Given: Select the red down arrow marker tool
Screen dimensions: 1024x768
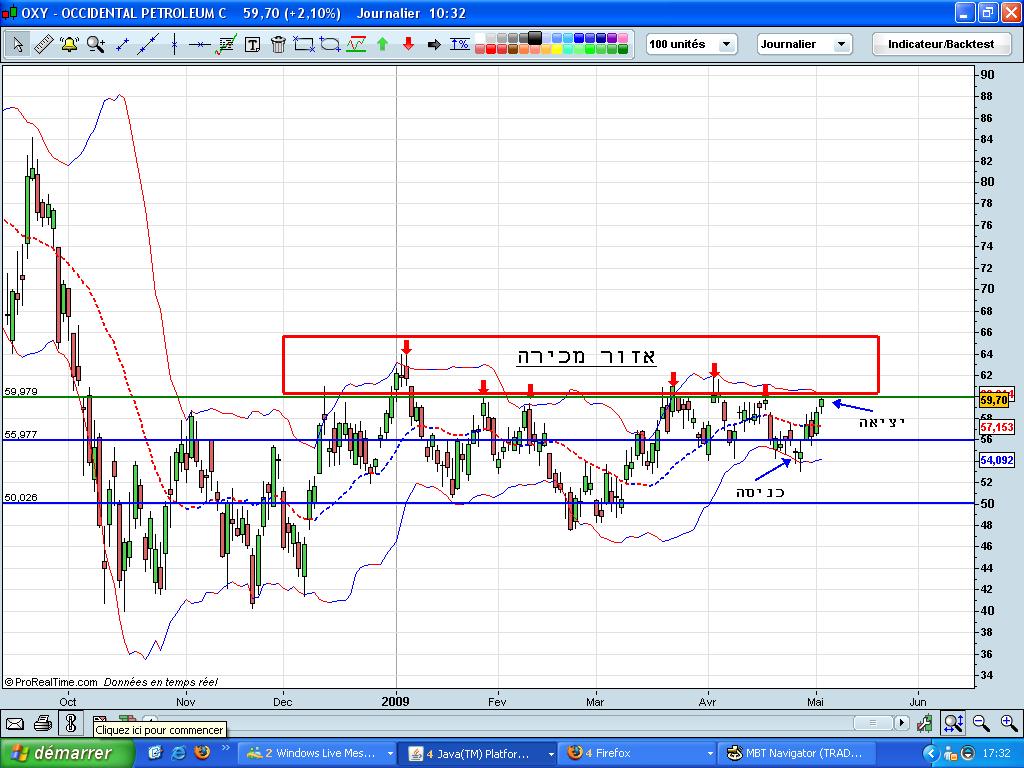Looking at the screenshot, I should point(409,44).
